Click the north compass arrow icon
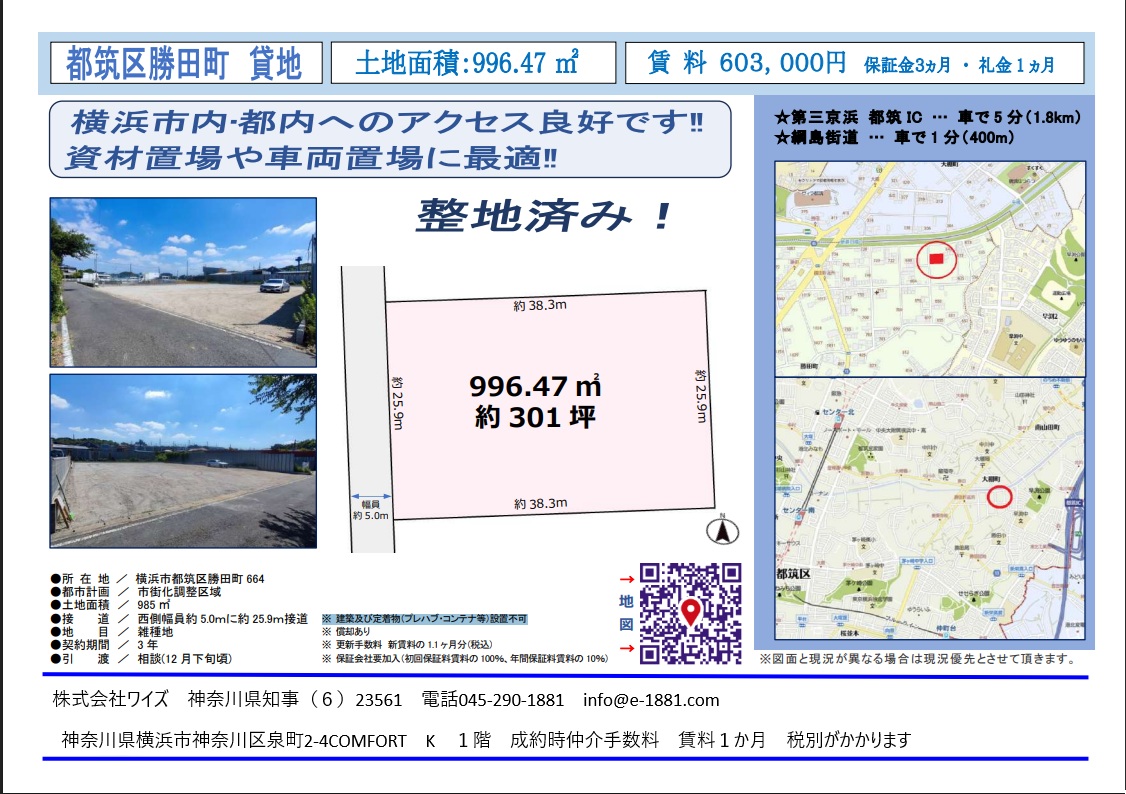This screenshot has width=1126, height=794. [x=723, y=532]
